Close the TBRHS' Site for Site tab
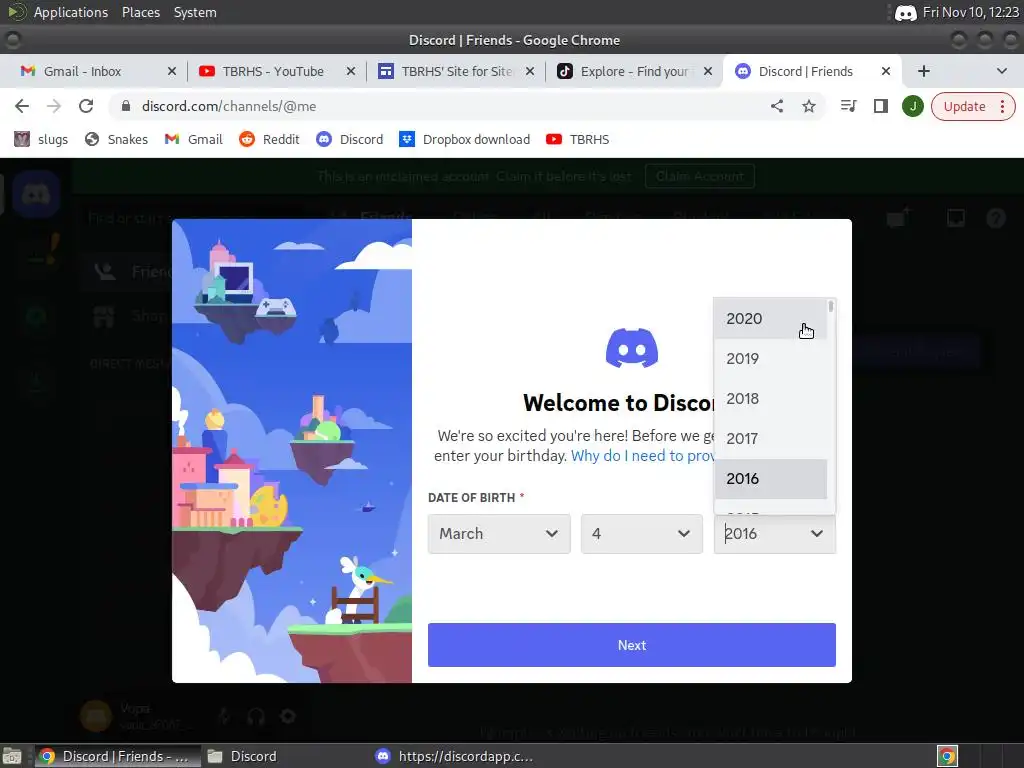This screenshot has width=1024, height=768. [x=530, y=71]
